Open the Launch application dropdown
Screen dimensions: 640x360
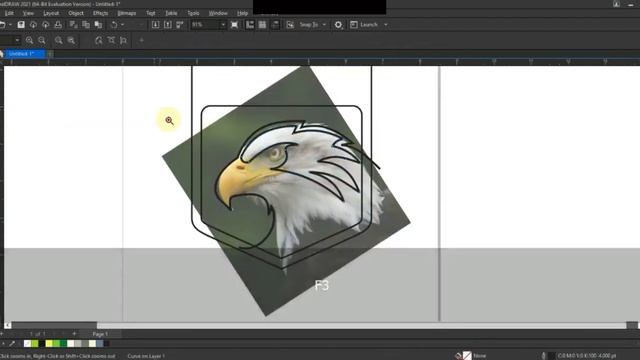click(x=385, y=25)
